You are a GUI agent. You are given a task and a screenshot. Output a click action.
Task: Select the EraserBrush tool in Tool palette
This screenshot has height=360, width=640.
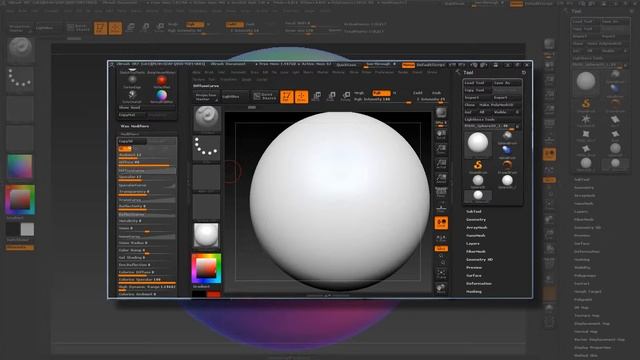tap(507, 166)
